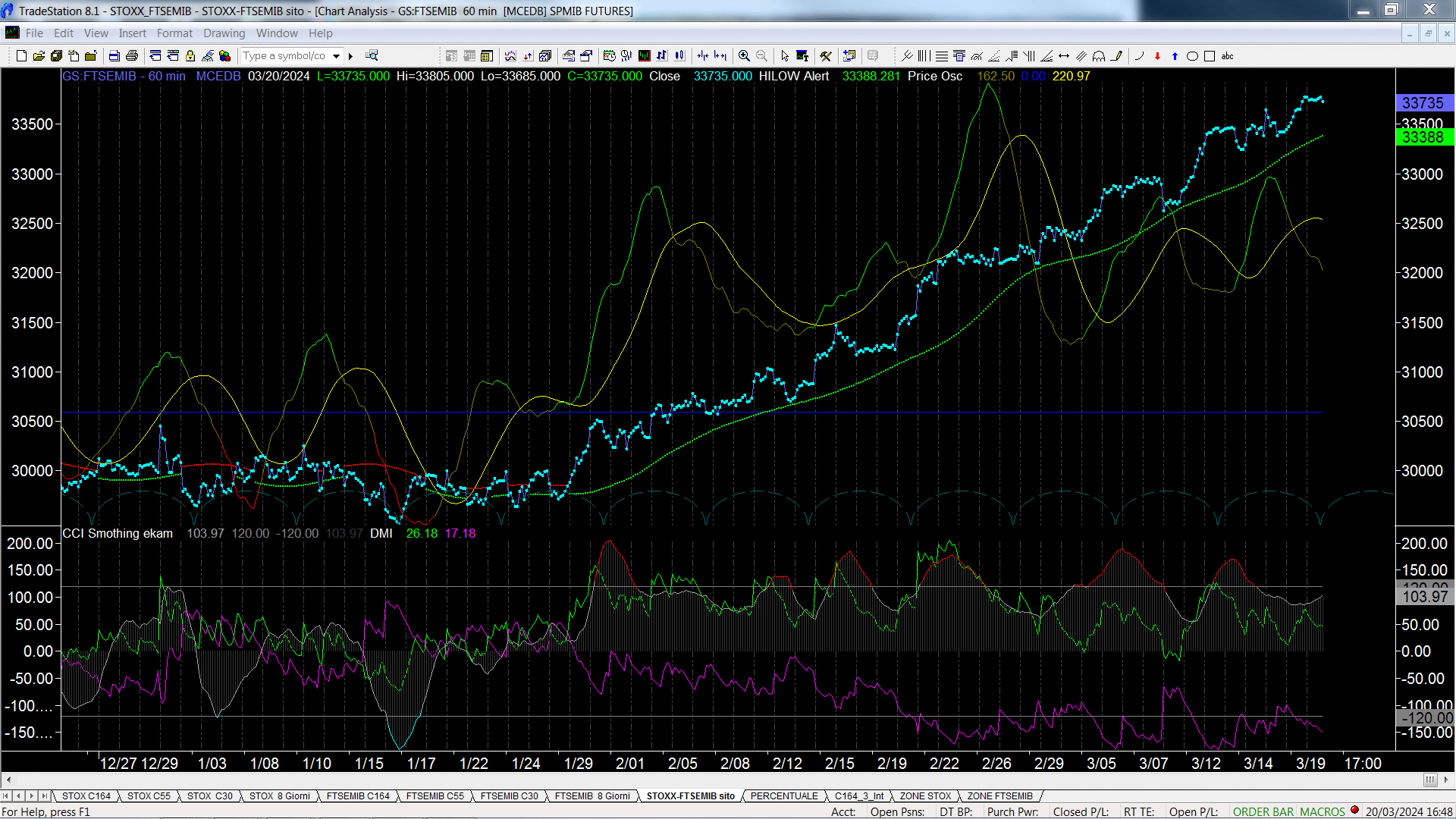Switch to the STOX C55 tab
Screen dimensions: 1456x819
click(149, 796)
